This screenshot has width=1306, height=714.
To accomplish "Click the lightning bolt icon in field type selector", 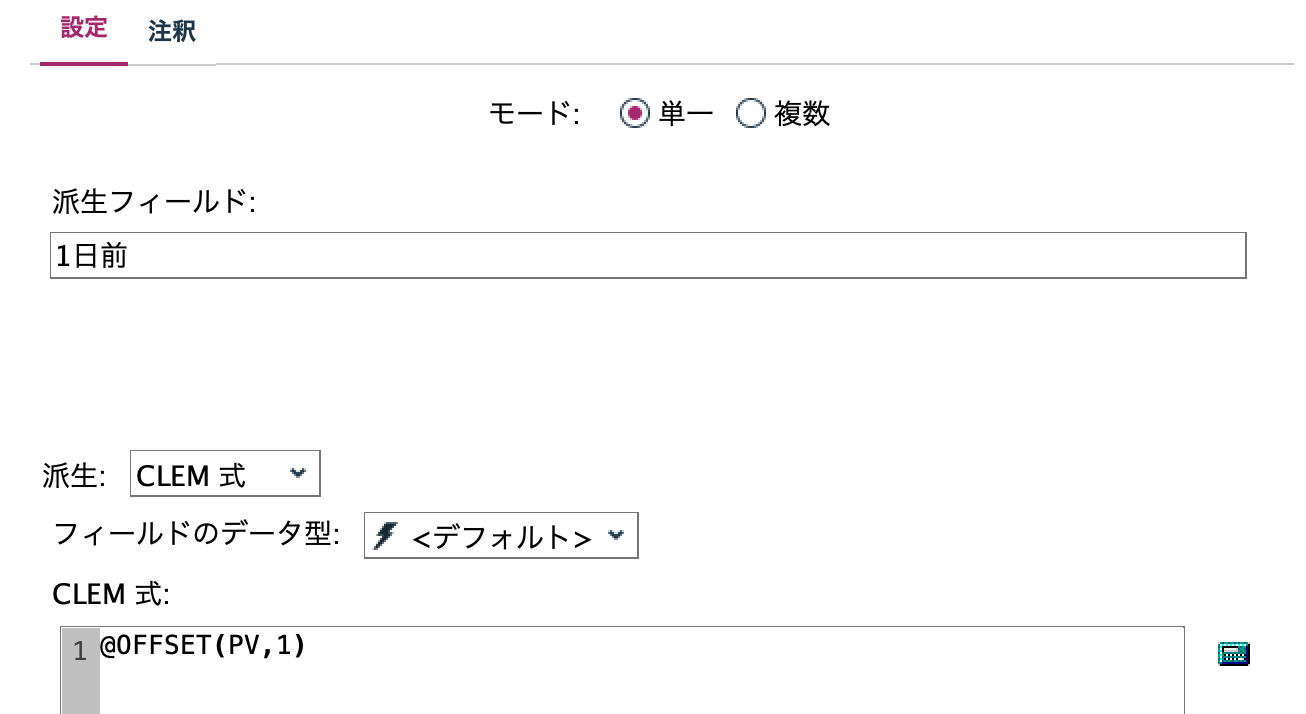I will click(383, 536).
